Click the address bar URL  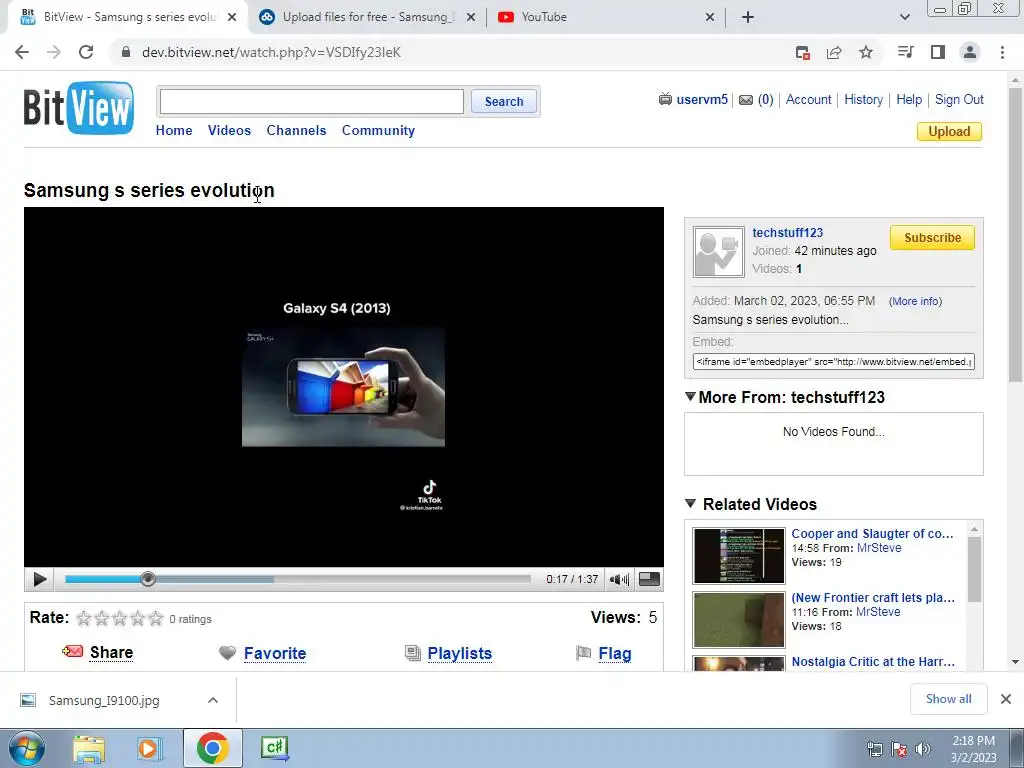[271, 52]
